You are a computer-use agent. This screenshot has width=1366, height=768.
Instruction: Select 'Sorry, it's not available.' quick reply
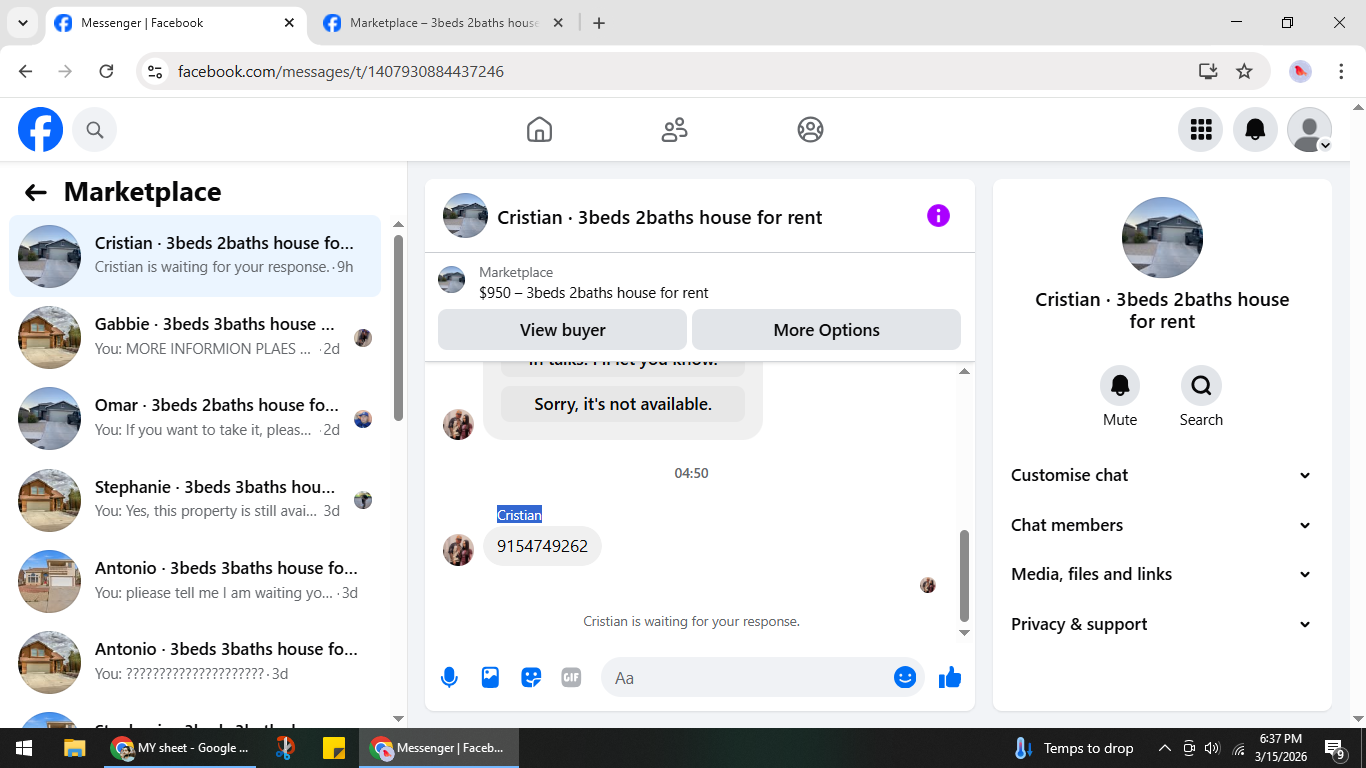(623, 404)
